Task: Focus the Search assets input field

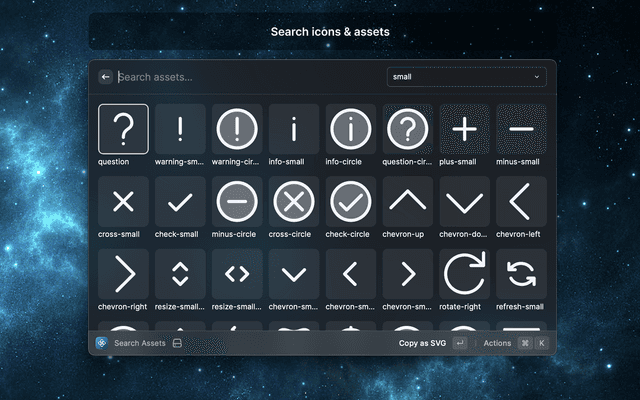Action: [x=245, y=76]
